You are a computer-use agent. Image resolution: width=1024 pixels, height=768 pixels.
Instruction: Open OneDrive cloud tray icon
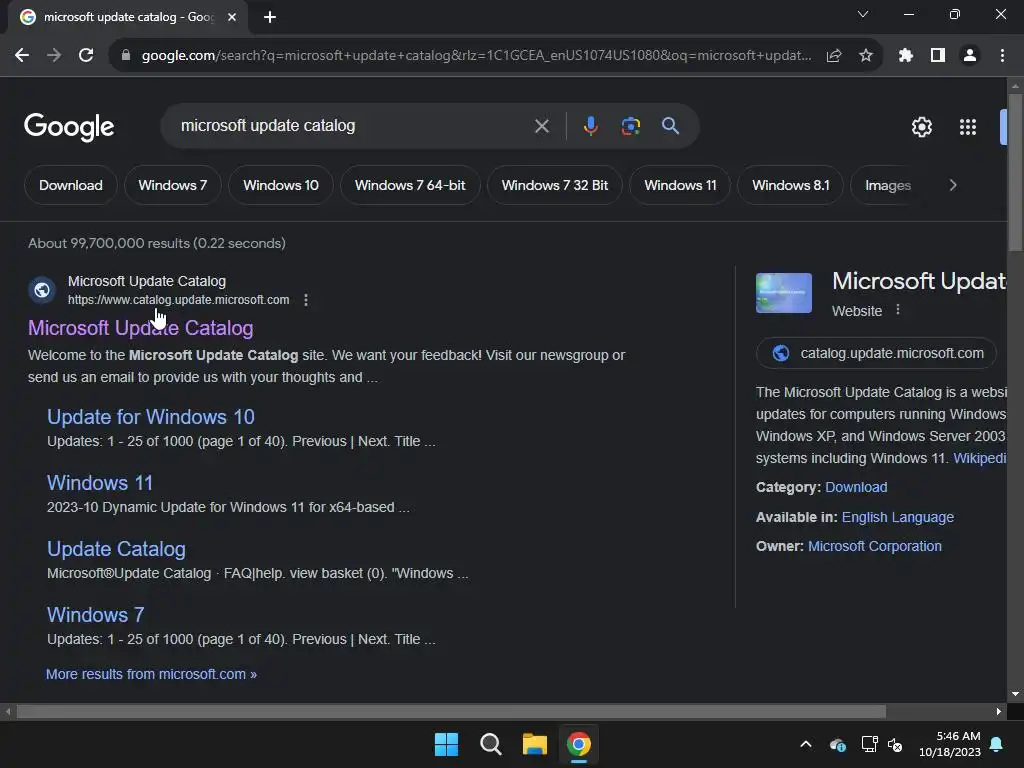tap(838, 744)
